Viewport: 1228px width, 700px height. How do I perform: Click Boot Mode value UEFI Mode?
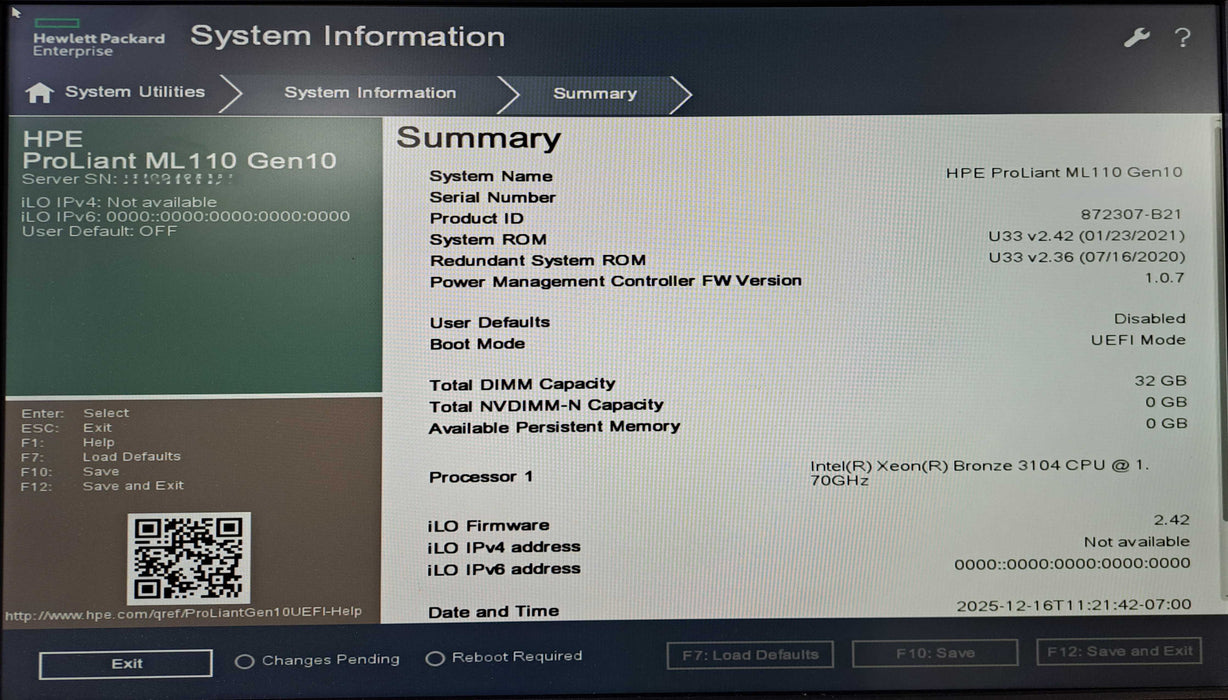tap(1138, 340)
